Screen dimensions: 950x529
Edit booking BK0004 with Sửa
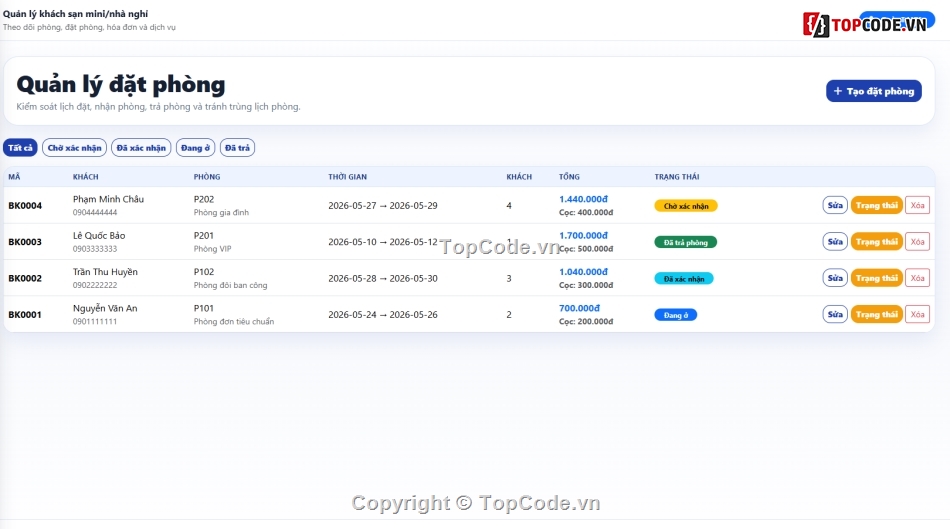835,205
